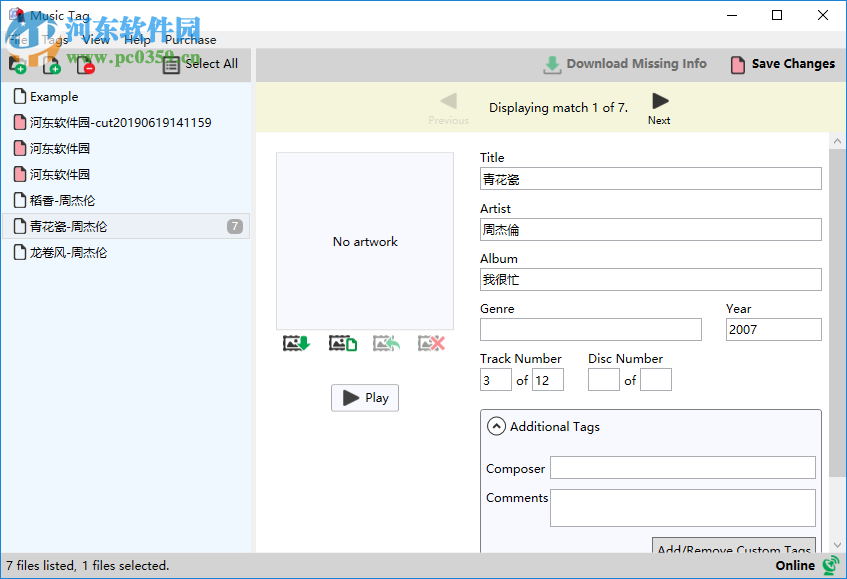847x579 pixels.
Task: Click the match count badge 7
Action: click(234, 226)
